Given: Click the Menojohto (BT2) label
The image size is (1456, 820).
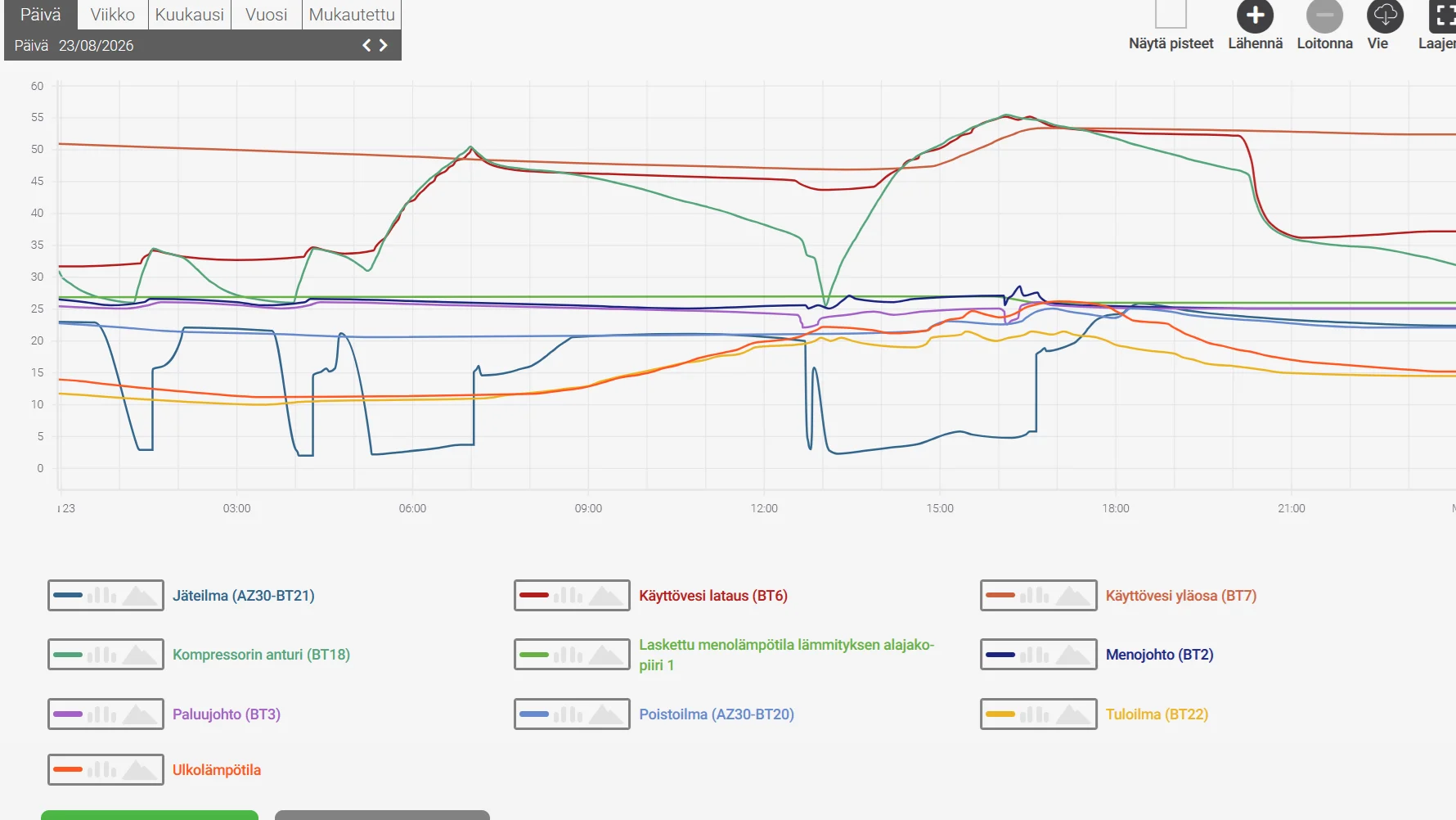Looking at the screenshot, I should point(1160,655).
